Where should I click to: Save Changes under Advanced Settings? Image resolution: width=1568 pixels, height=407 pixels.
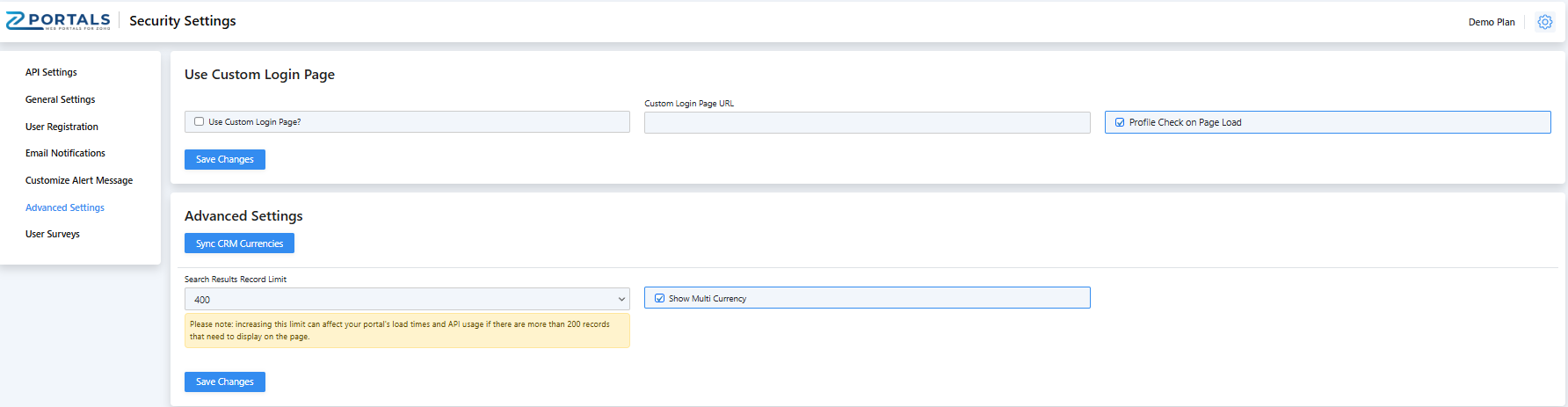point(224,382)
